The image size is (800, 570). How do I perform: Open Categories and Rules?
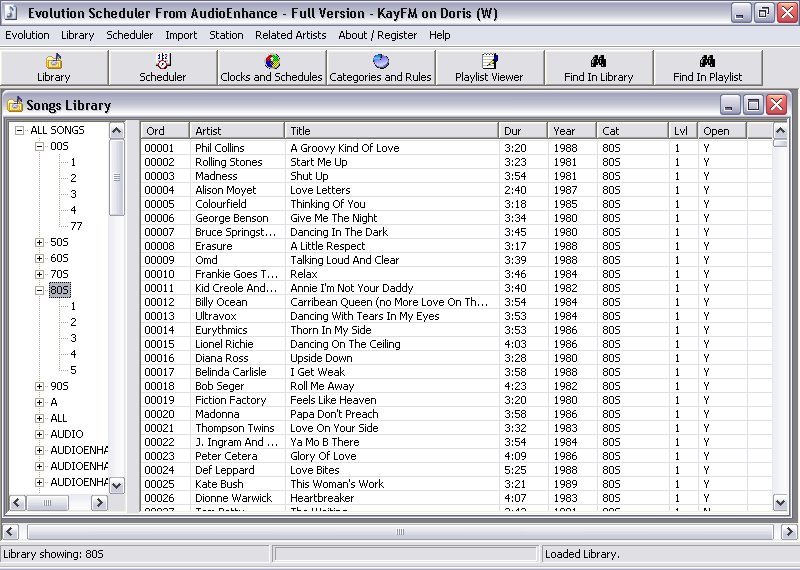click(x=381, y=67)
